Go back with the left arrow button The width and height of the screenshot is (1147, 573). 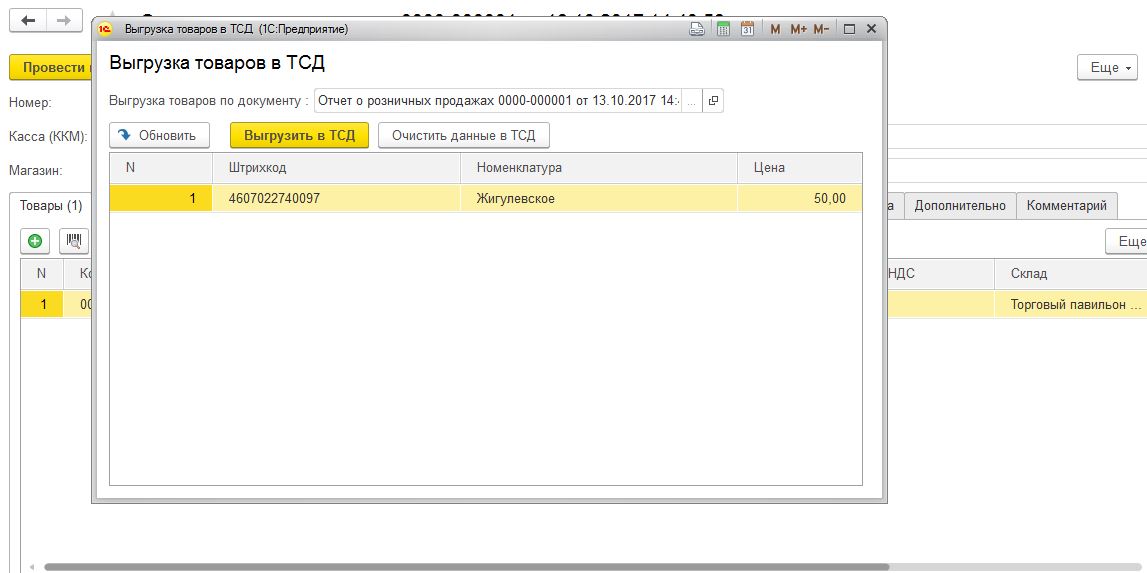pyautogui.click(x=28, y=21)
